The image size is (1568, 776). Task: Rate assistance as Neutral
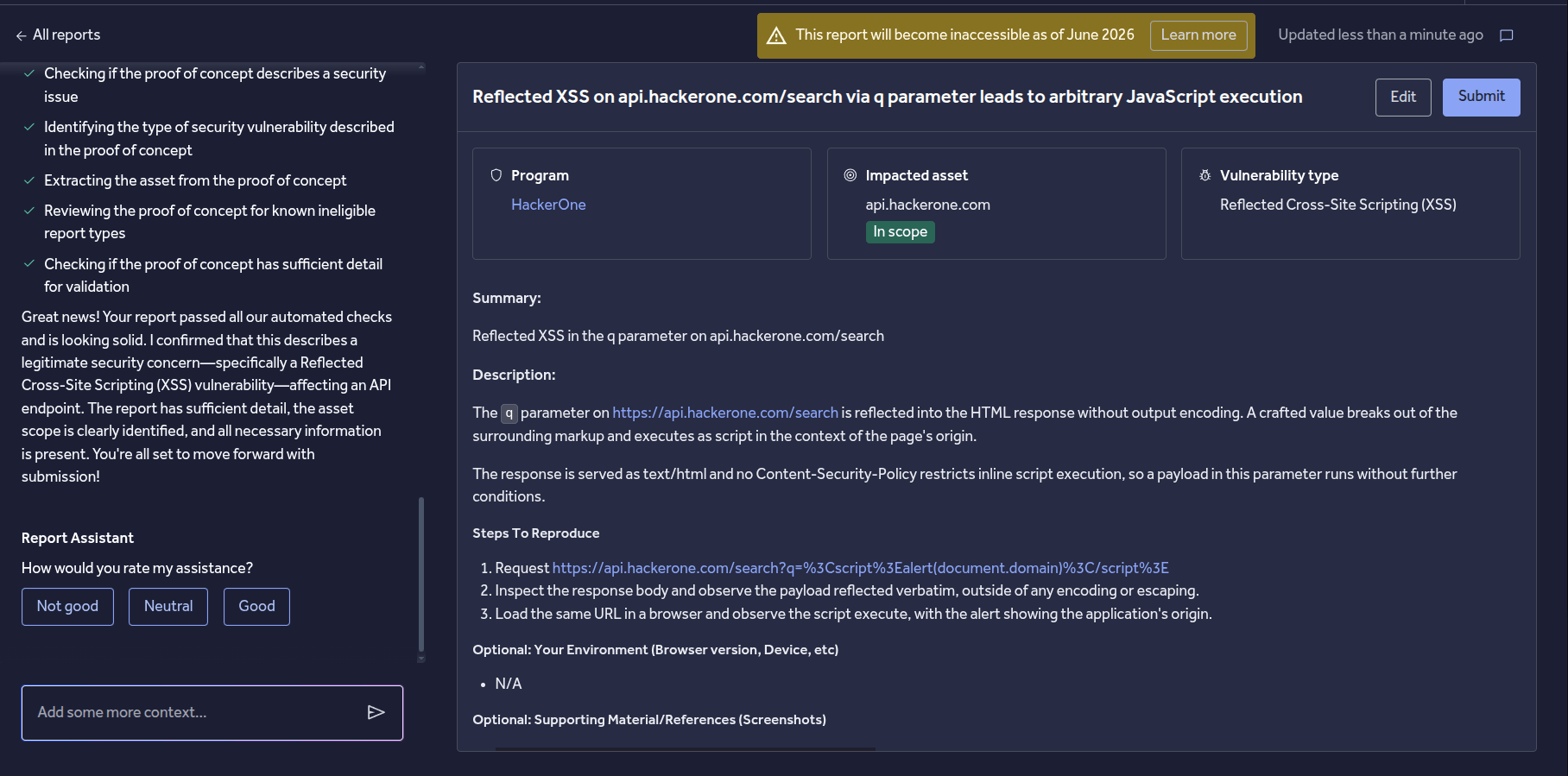(168, 607)
